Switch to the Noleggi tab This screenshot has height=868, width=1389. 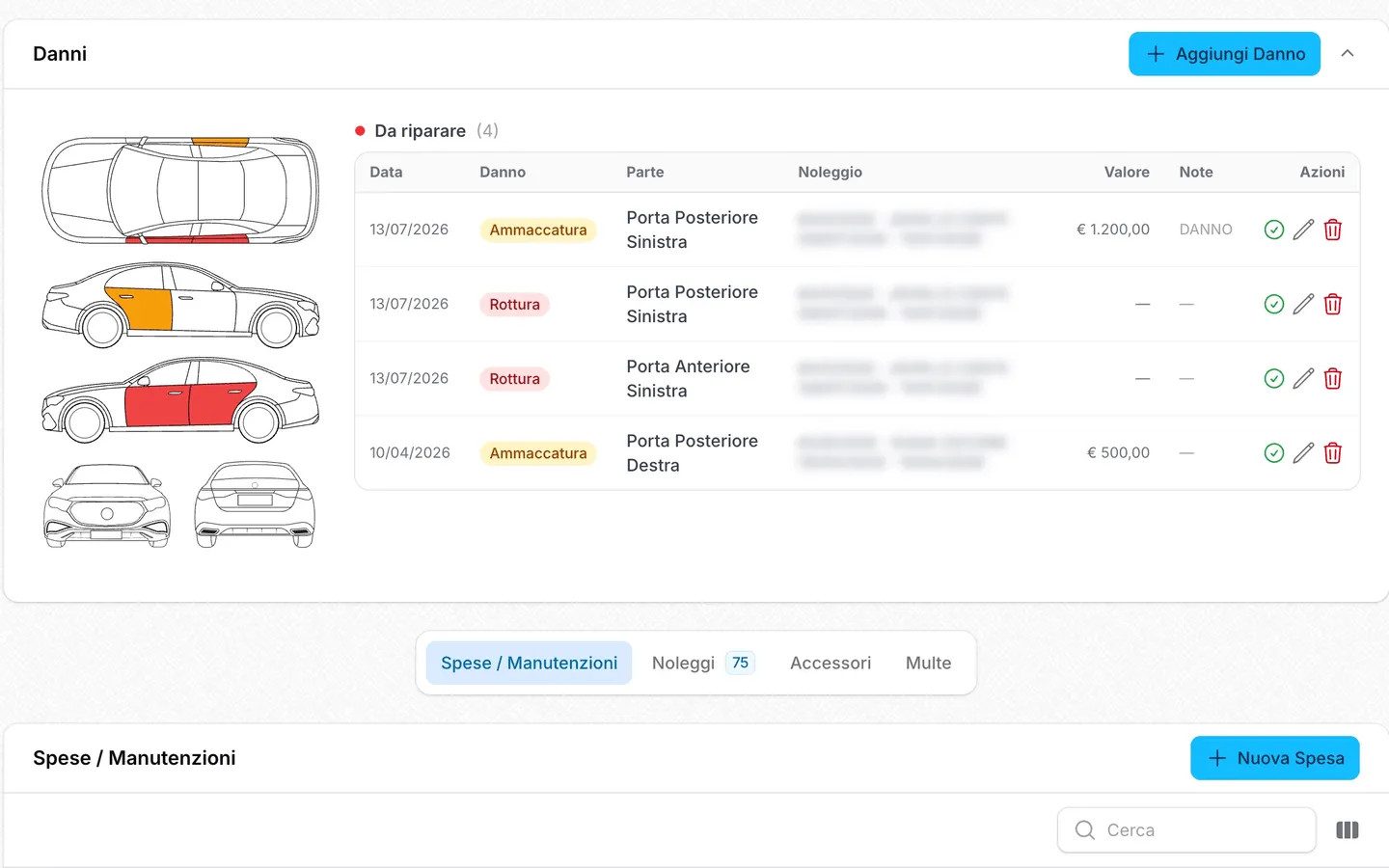coord(702,663)
